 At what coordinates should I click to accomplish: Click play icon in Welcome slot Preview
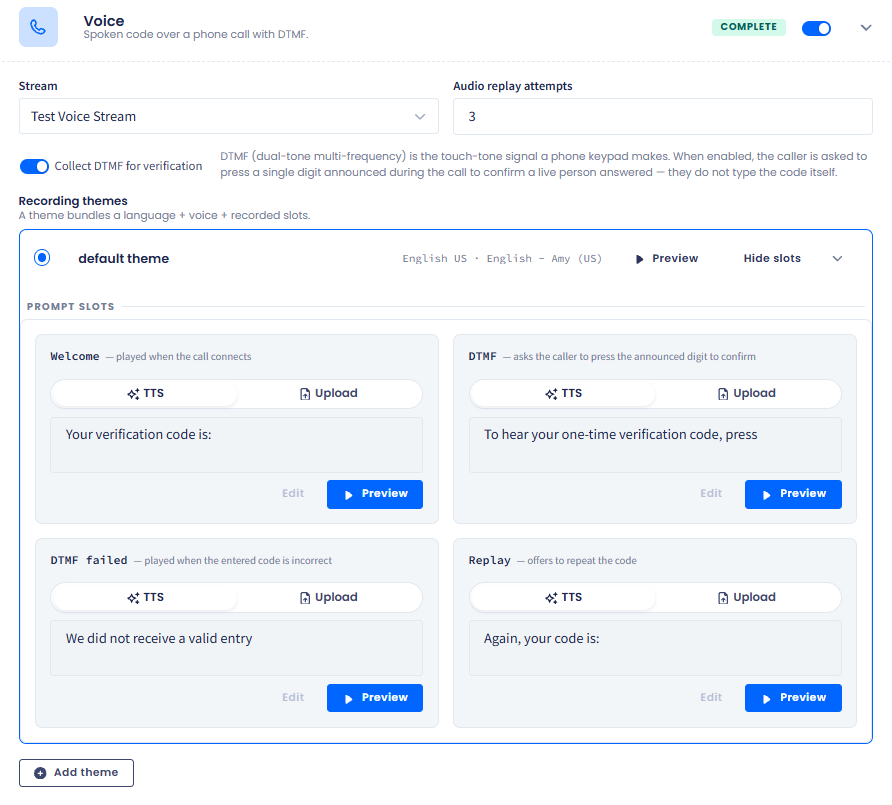tap(349, 495)
